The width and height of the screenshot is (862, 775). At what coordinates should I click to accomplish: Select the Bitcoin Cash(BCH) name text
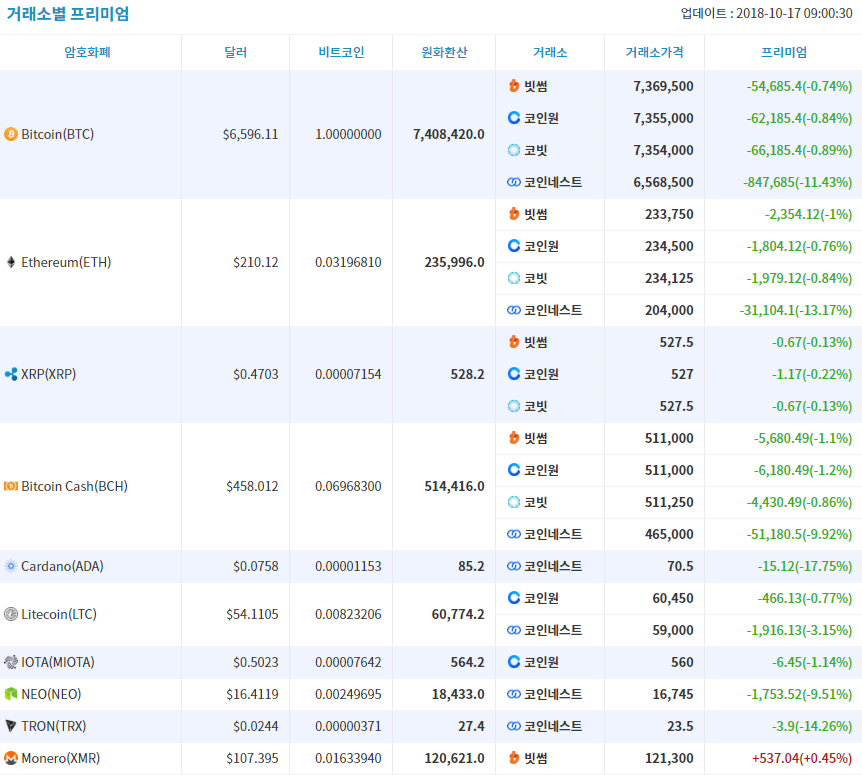[x=74, y=486]
